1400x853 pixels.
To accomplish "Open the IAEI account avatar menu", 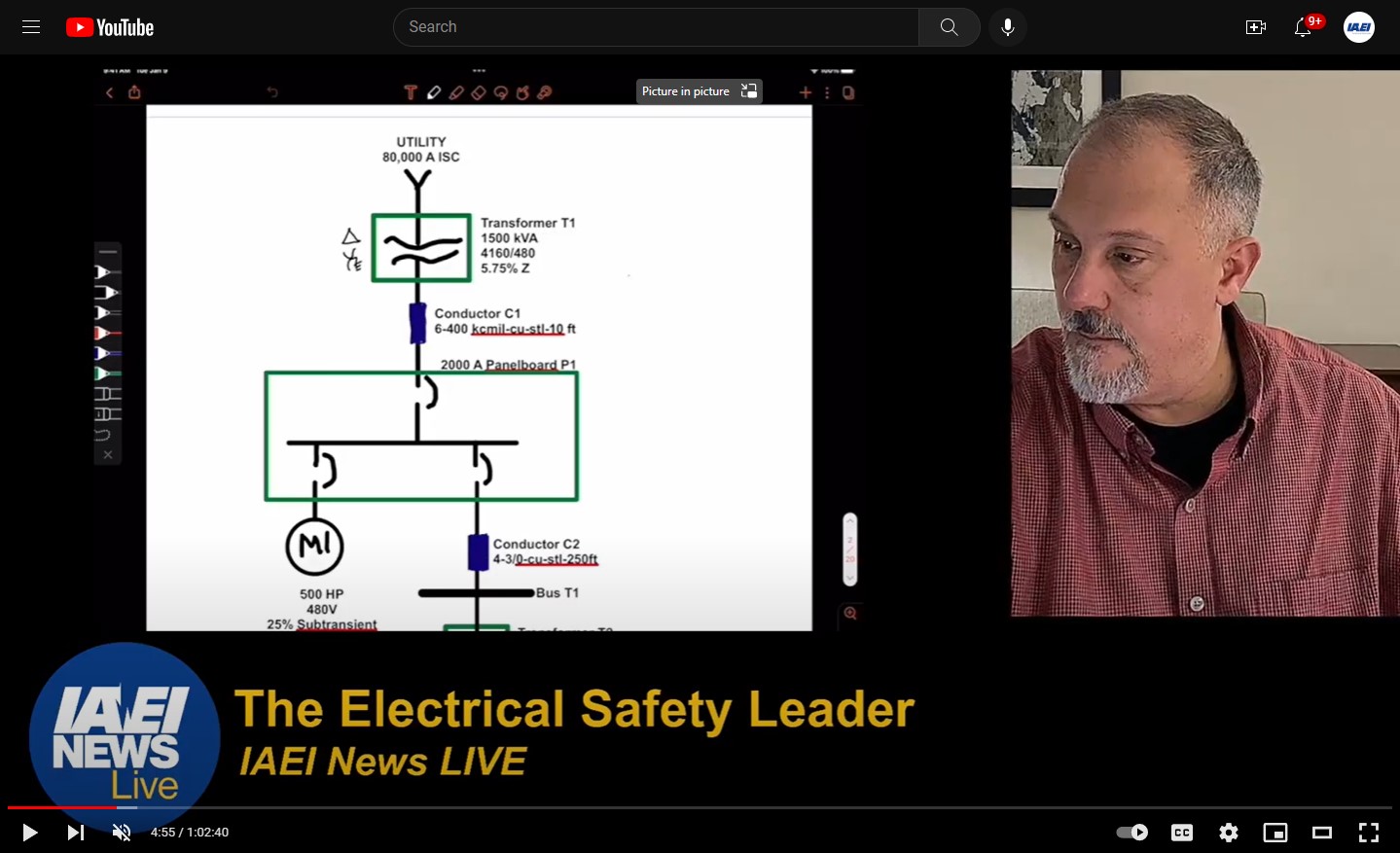I will (1357, 27).
